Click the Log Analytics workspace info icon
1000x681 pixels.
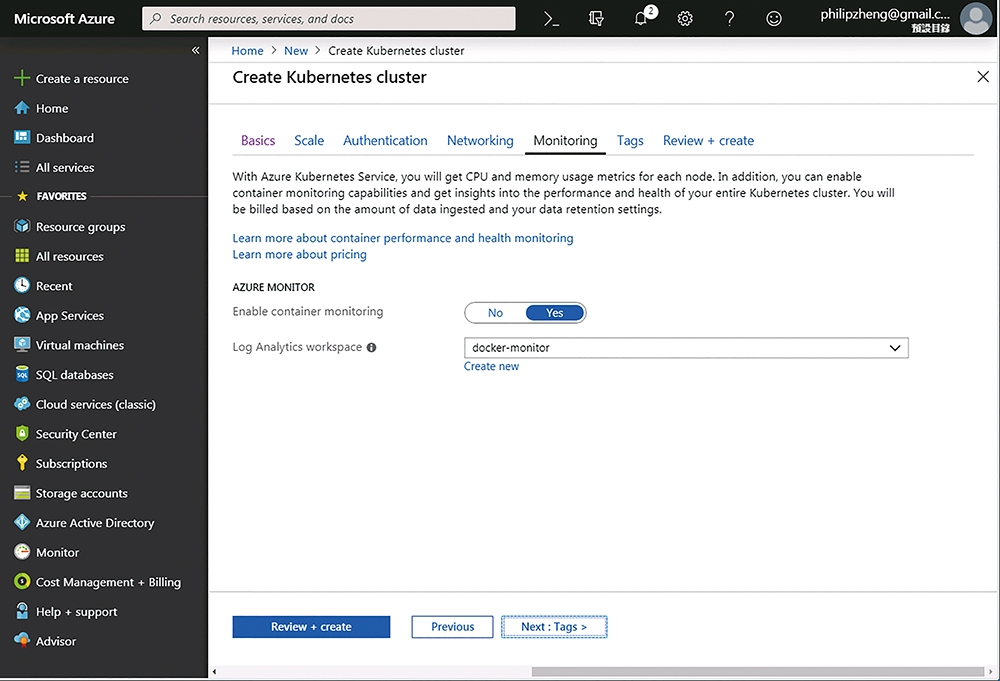point(371,348)
